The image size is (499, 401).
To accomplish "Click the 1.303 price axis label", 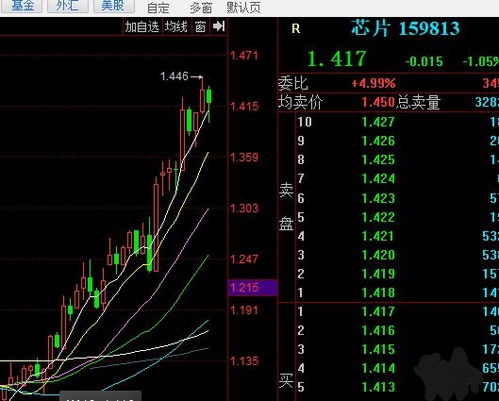I will [244, 209].
